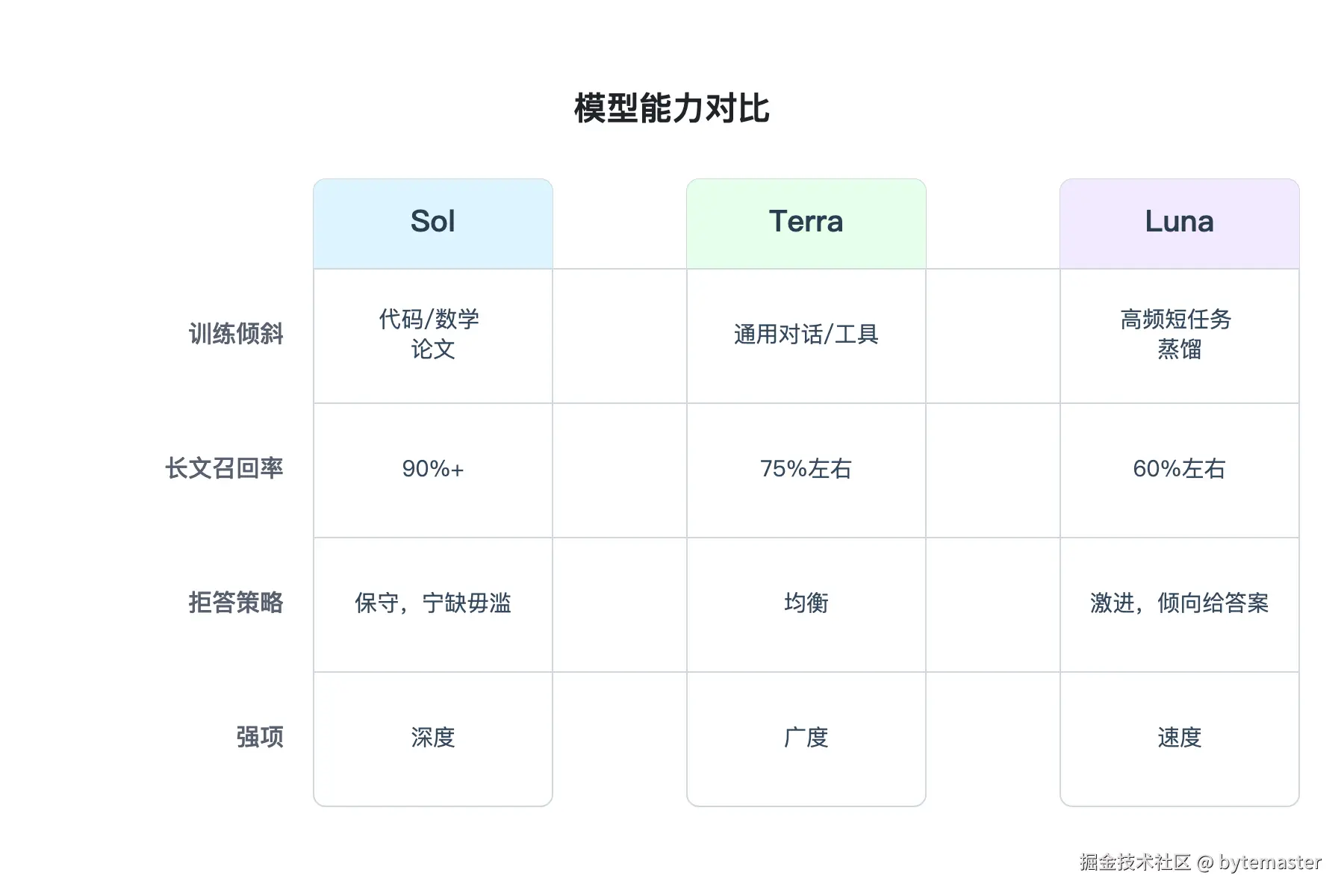Select the 高频短任务蒸馏 cell under Luna

(1180, 336)
